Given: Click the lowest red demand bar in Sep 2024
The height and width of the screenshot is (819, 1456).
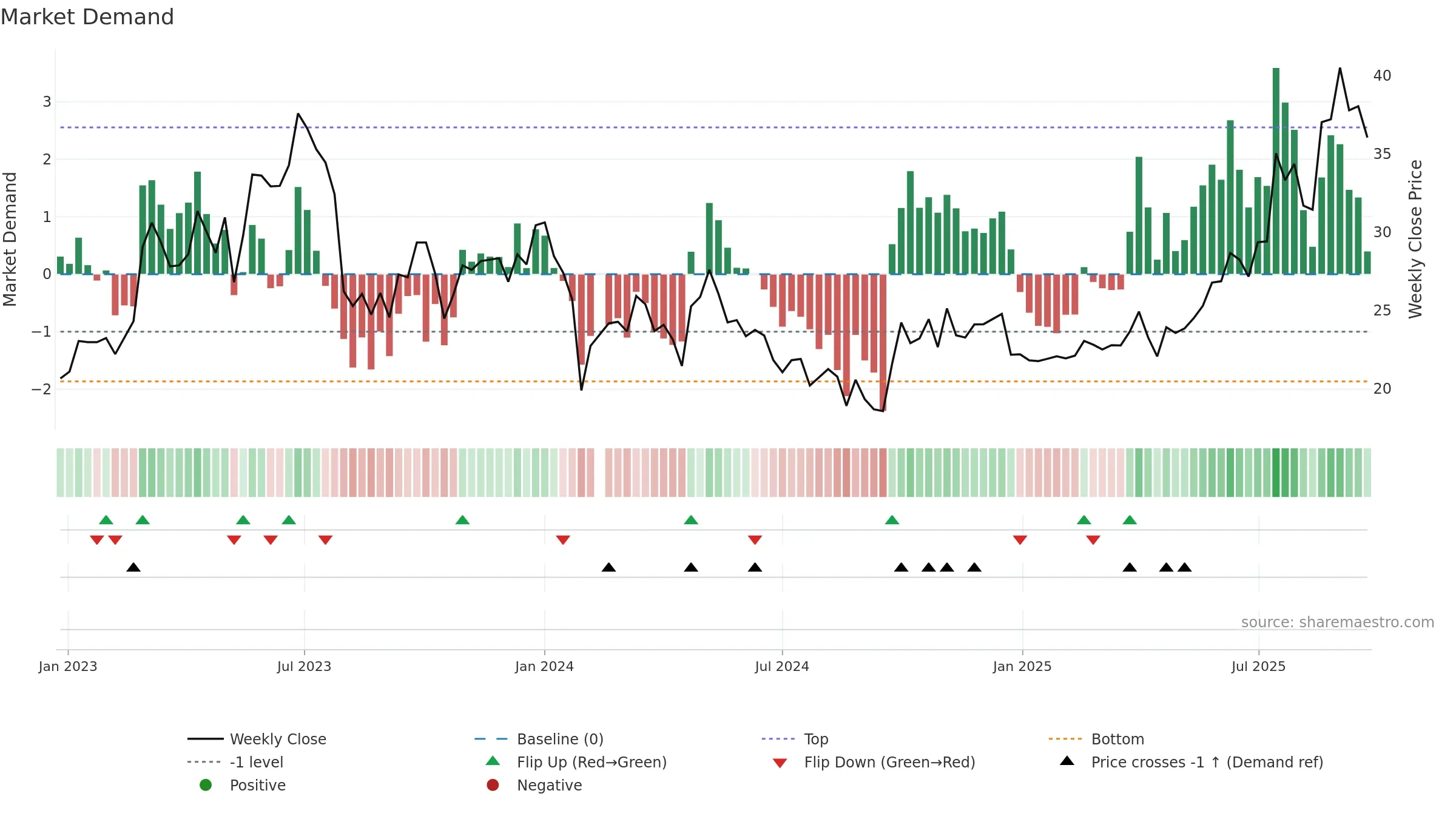Looking at the screenshot, I should click(883, 343).
